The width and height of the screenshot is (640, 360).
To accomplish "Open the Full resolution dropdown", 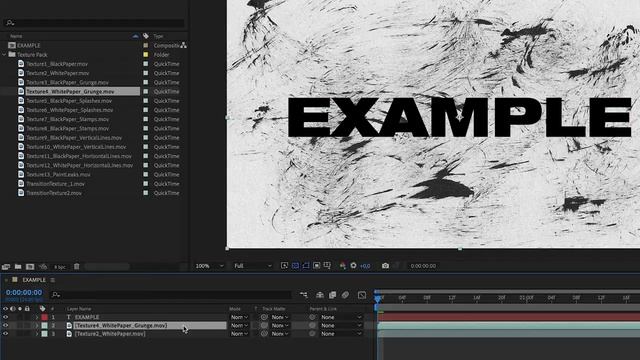I will (253, 266).
